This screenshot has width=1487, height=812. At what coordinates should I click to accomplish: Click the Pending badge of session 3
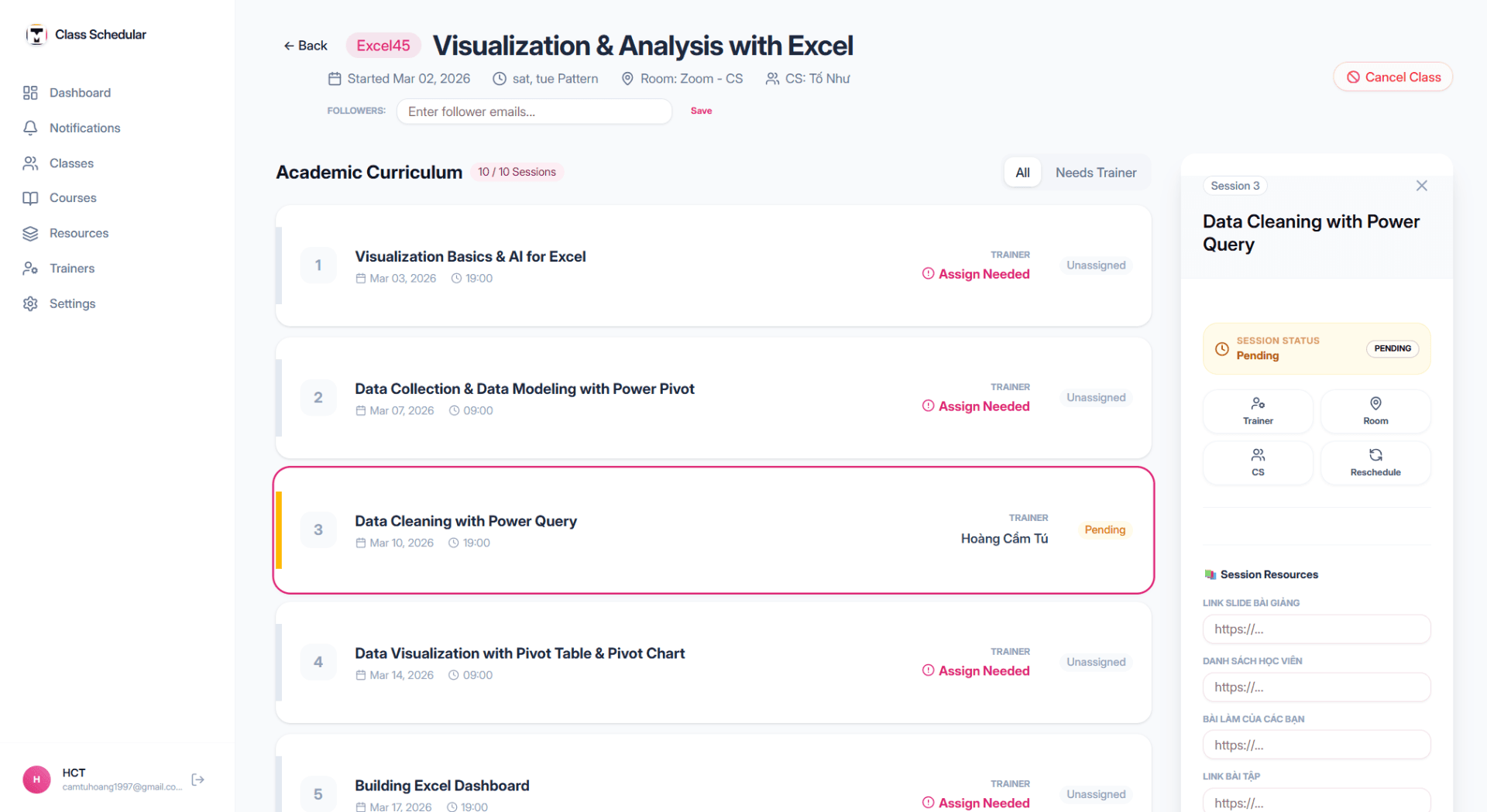point(1104,530)
